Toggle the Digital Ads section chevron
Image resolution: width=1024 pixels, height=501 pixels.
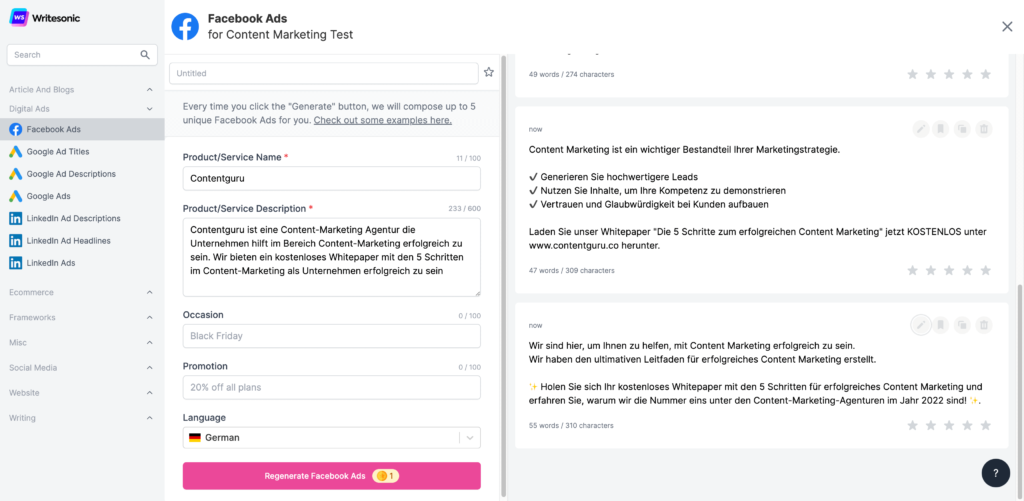pos(150,109)
